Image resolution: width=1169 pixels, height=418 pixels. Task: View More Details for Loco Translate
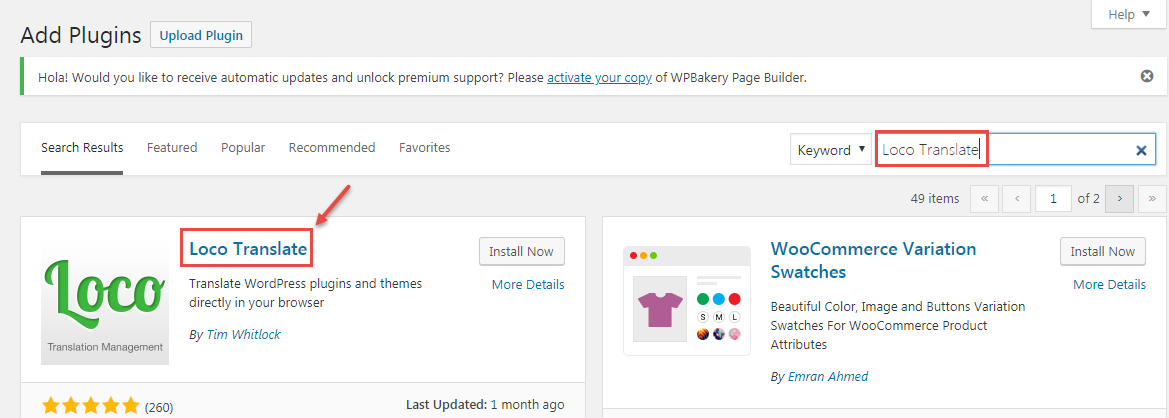528,285
